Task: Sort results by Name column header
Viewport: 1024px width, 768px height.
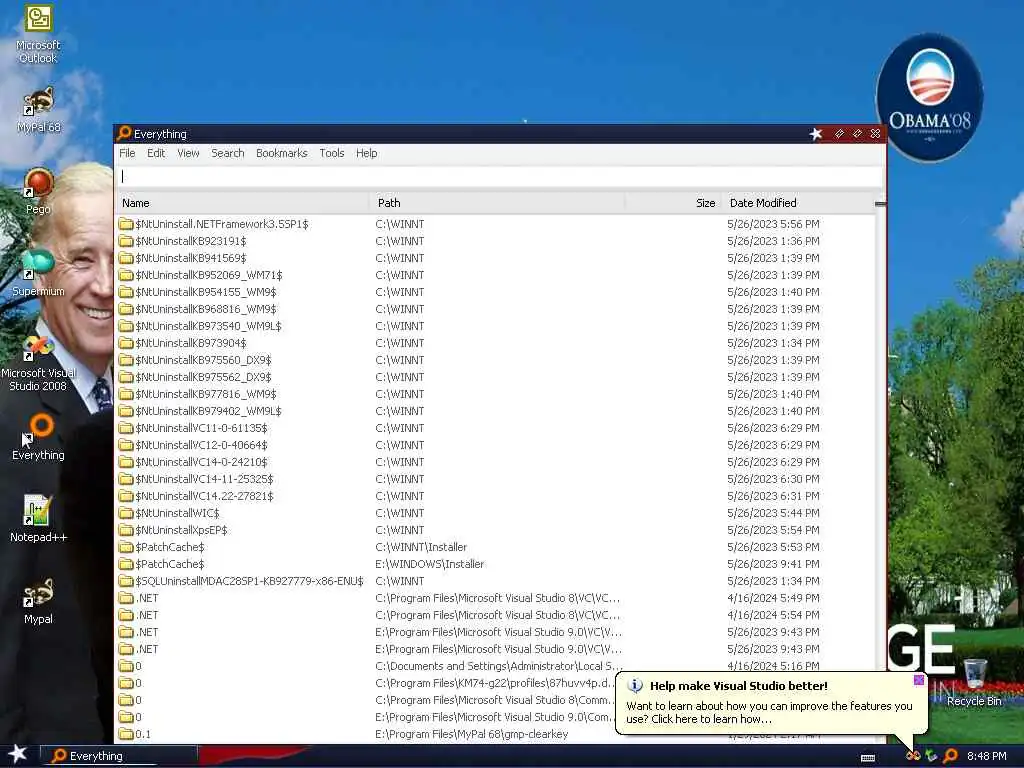Action: pos(243,203)
